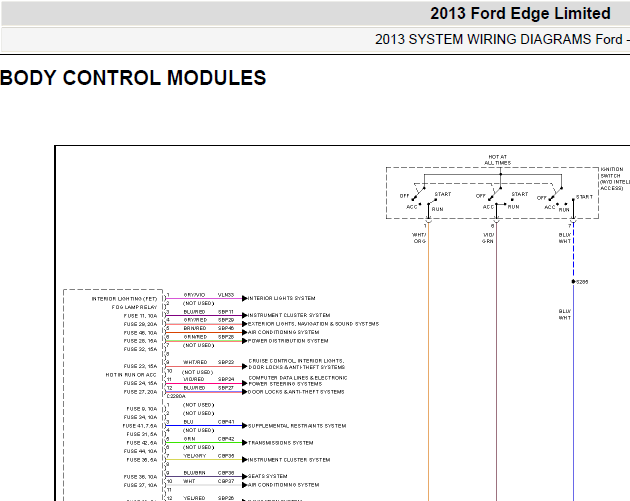Click the 'VIO/GRN' wire label
The width and height of the screenshot is (630, 501).
click(488, 238)
